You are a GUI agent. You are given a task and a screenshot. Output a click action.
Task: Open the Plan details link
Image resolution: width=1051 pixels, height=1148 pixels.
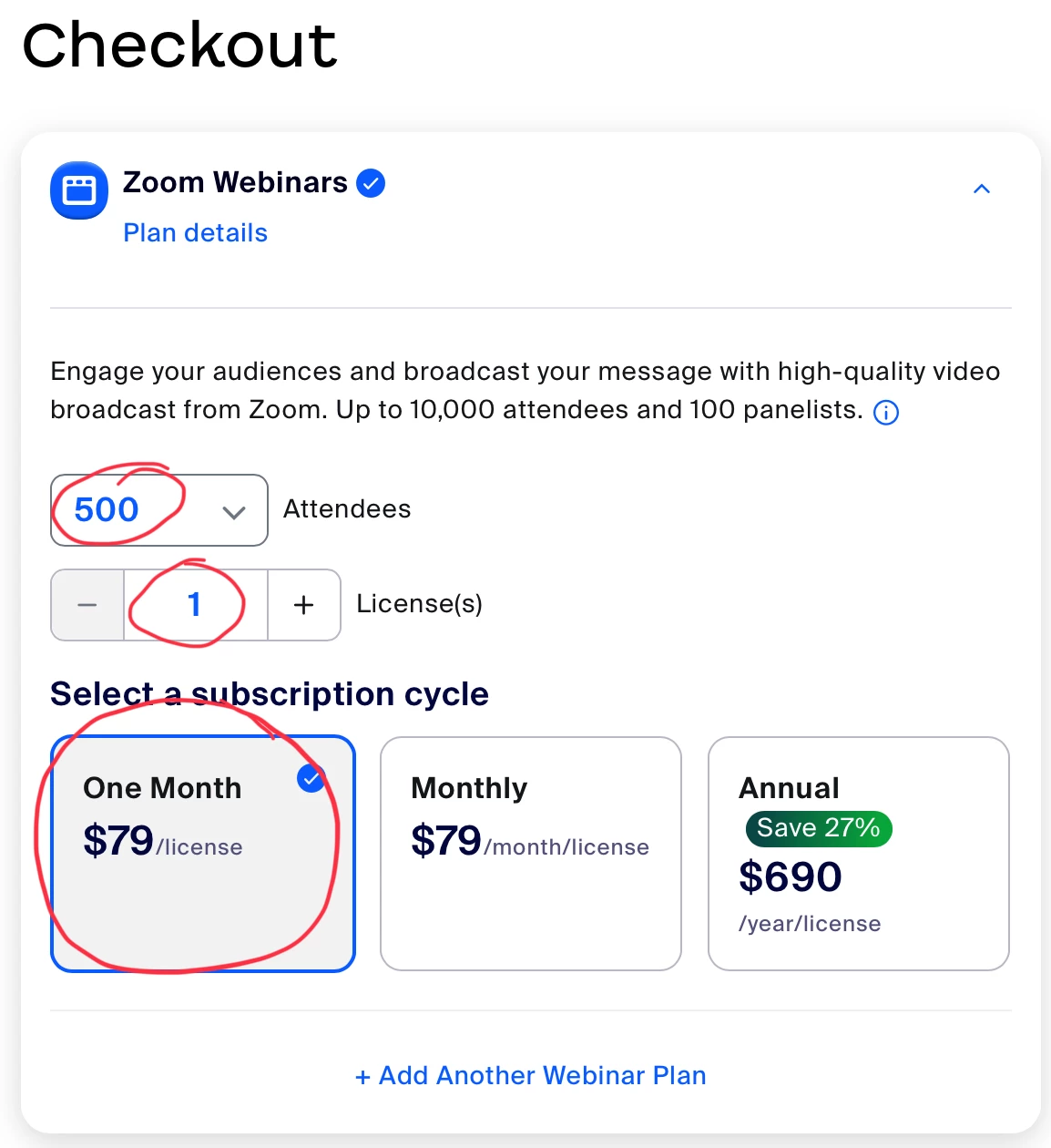coord(196,233)
